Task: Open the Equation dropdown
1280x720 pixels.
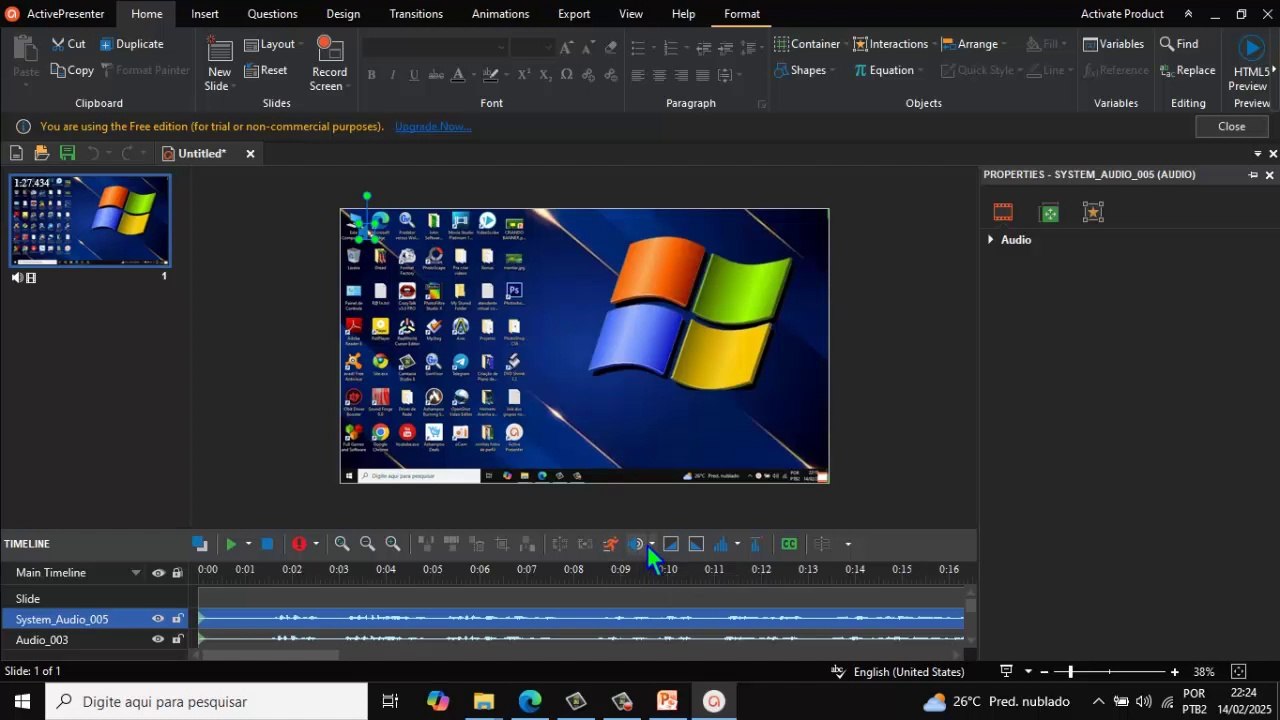Action: [888, 70]
